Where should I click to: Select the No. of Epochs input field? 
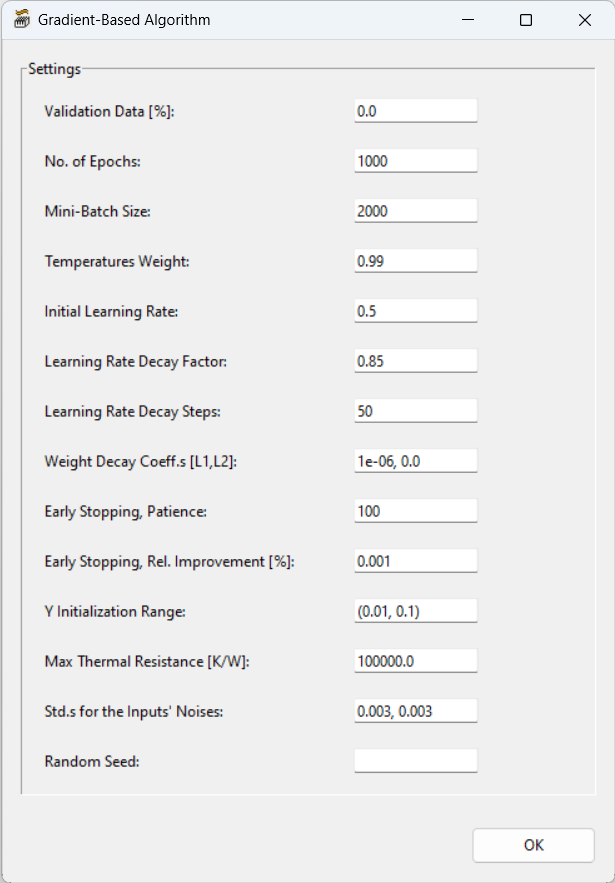[x=415, y=160]
